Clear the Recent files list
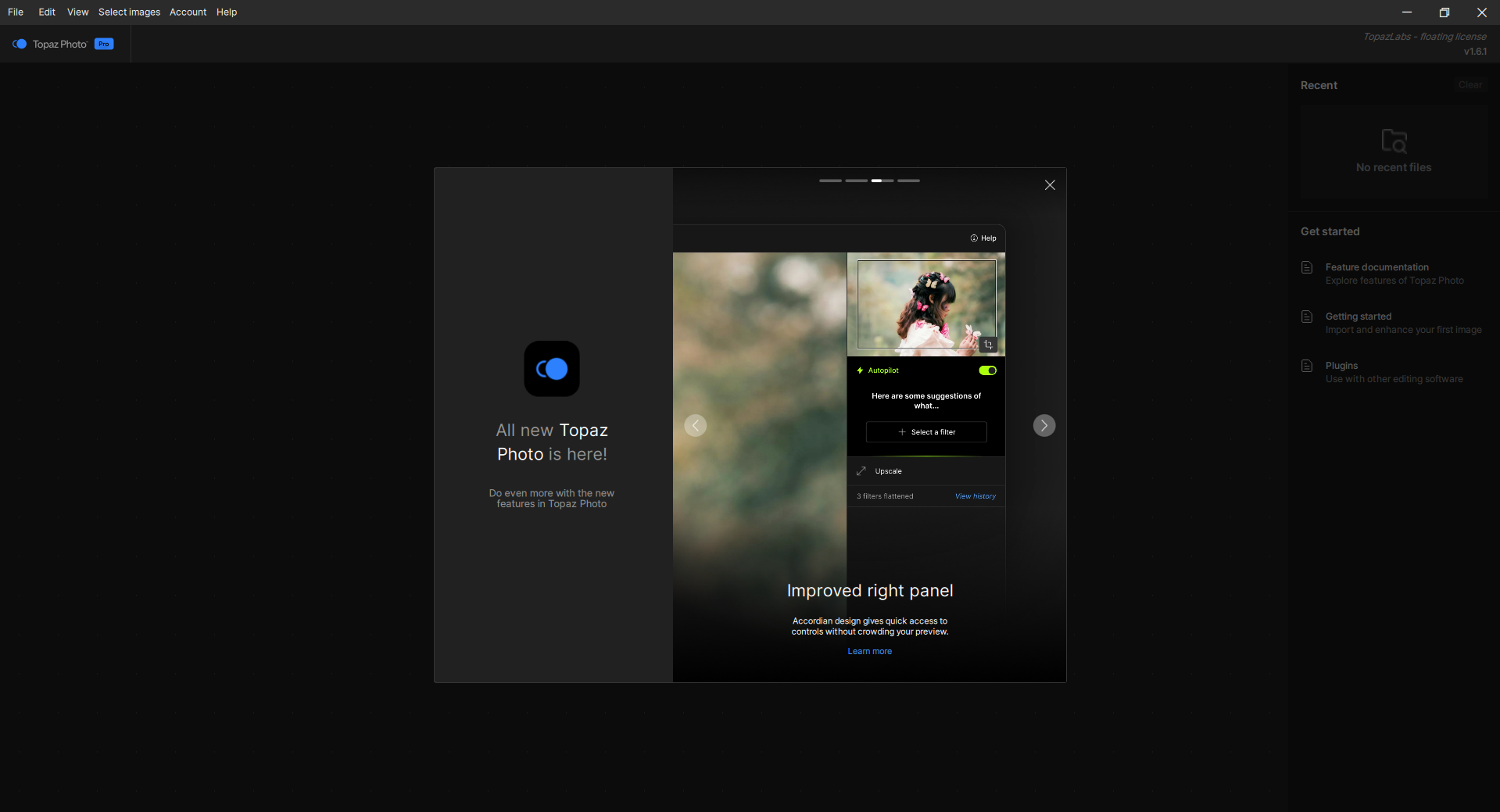Viewport: 1500px width, 812px height. click(1470, 85)
